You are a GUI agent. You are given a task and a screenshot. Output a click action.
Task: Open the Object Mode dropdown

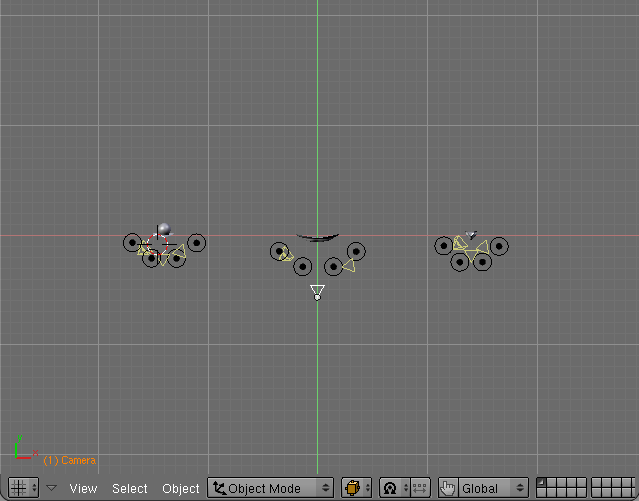point(271,488)
